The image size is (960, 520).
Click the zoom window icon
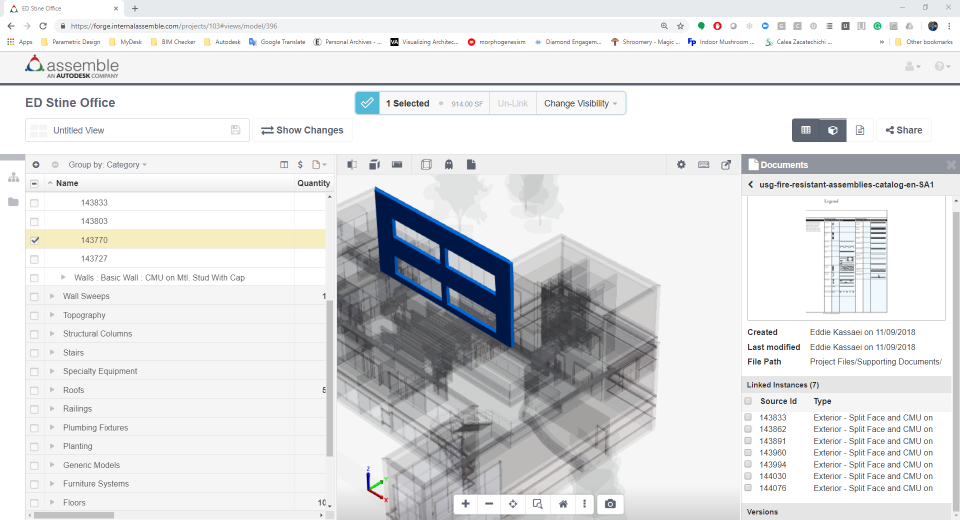point(538,504)
